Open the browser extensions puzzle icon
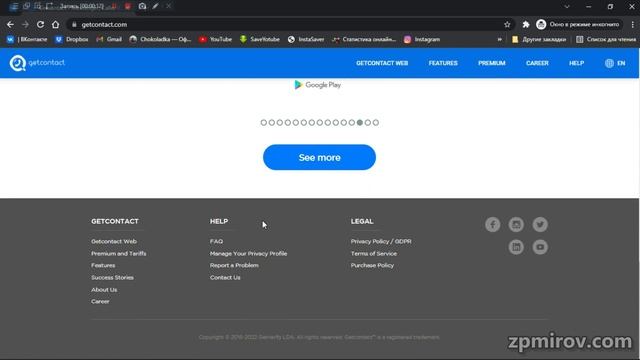Screen dimensions: 640x360 (526, 24)
